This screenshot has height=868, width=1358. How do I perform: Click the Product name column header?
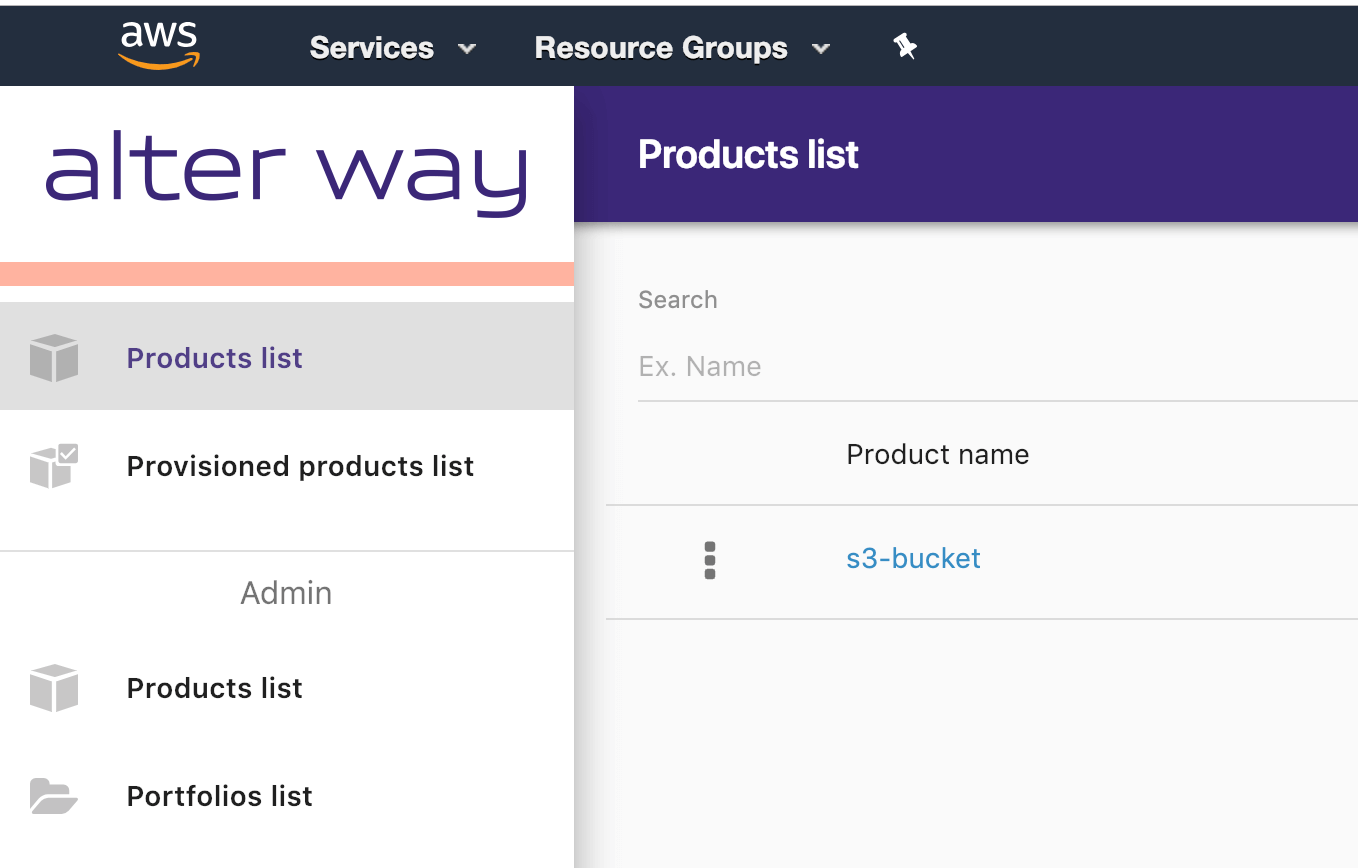[x=937, y=454]
